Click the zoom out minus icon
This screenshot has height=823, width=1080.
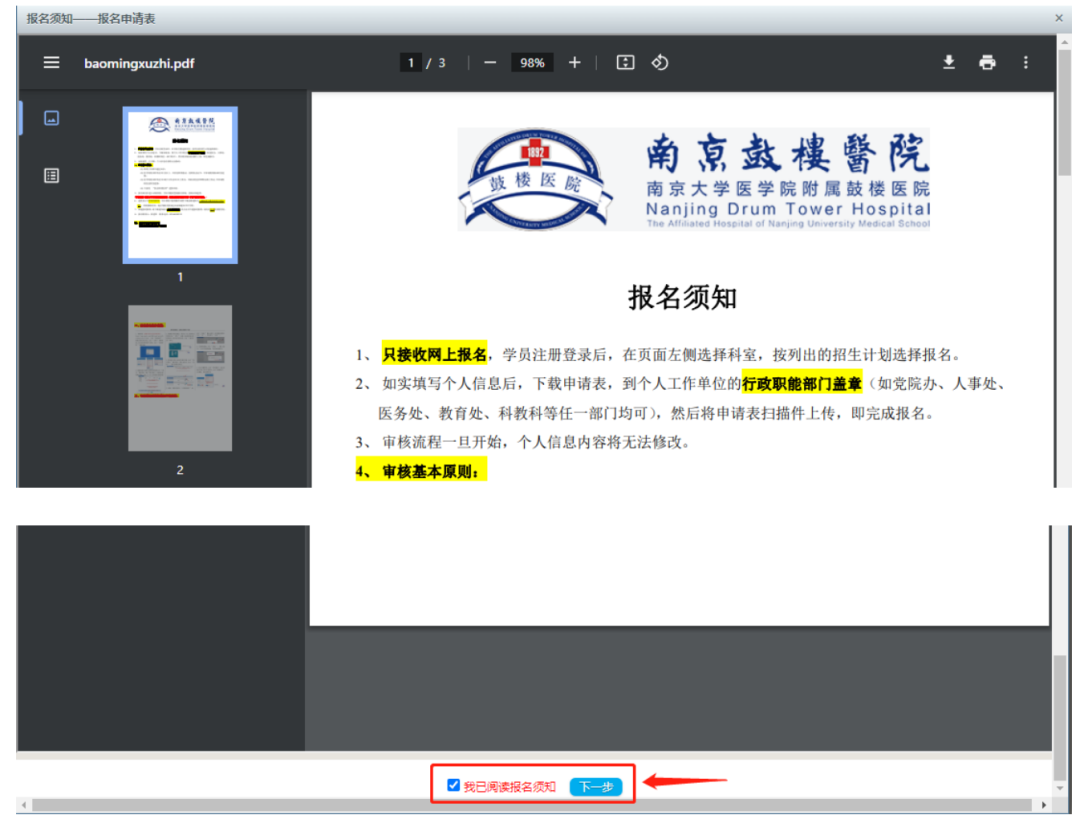[490, 63]
